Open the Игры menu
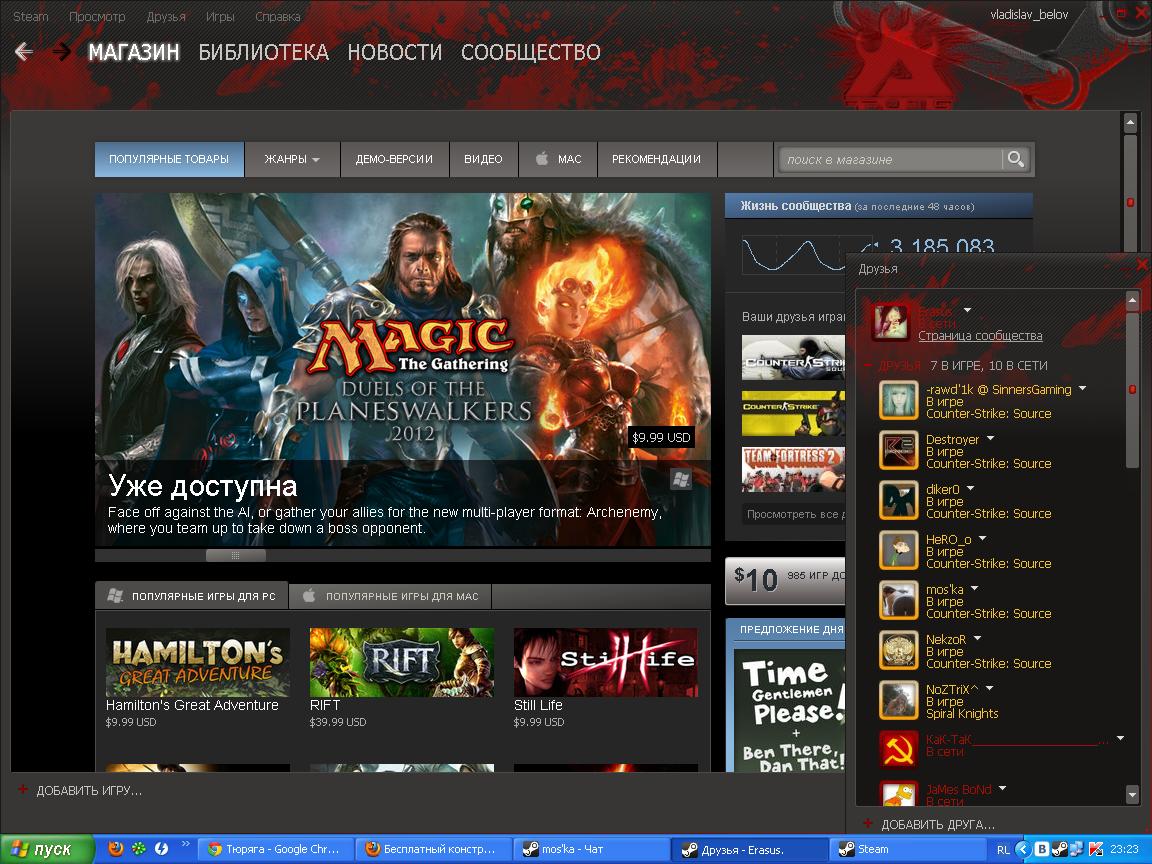 [x=220, y=16]
